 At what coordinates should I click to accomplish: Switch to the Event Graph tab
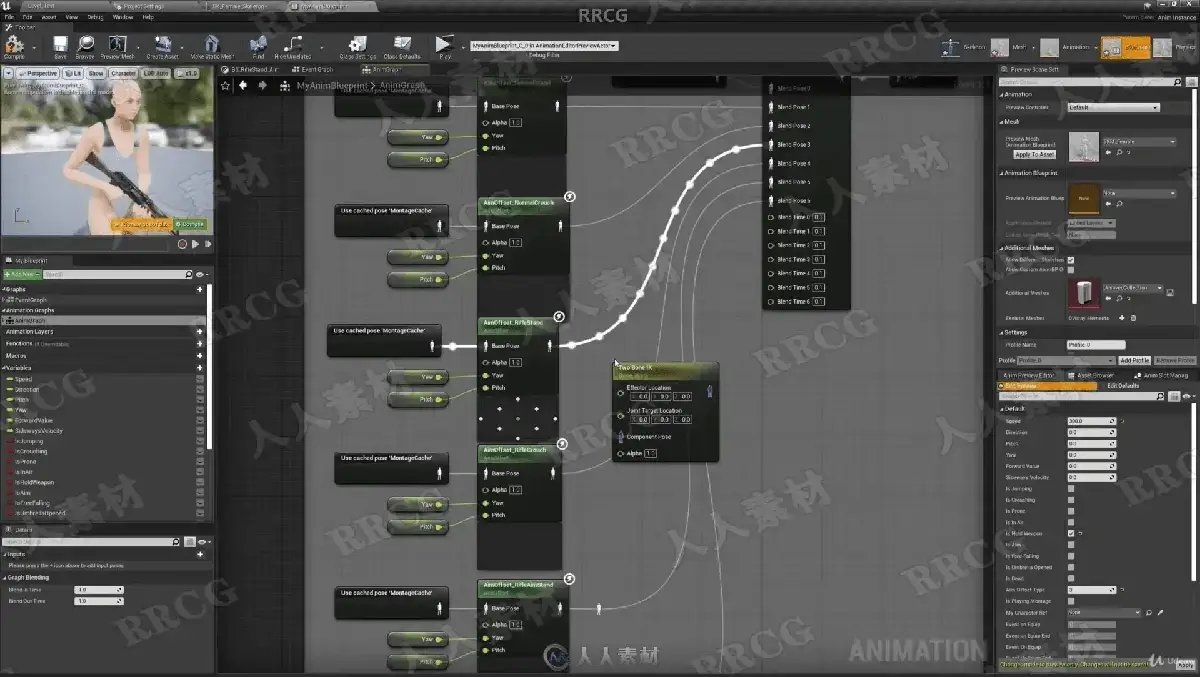click(x=318, y=69)
